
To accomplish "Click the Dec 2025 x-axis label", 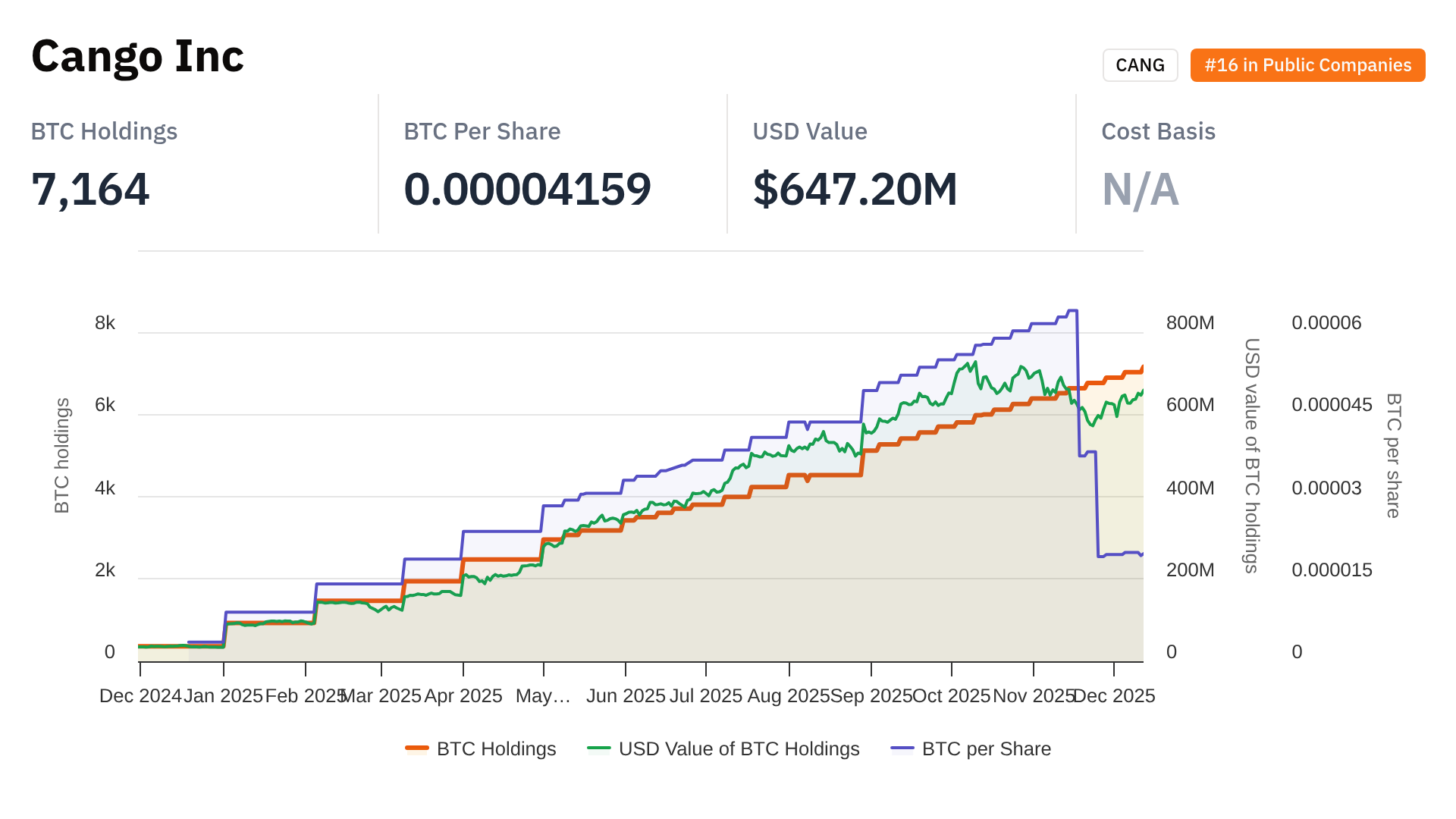I will (1114, 696).
